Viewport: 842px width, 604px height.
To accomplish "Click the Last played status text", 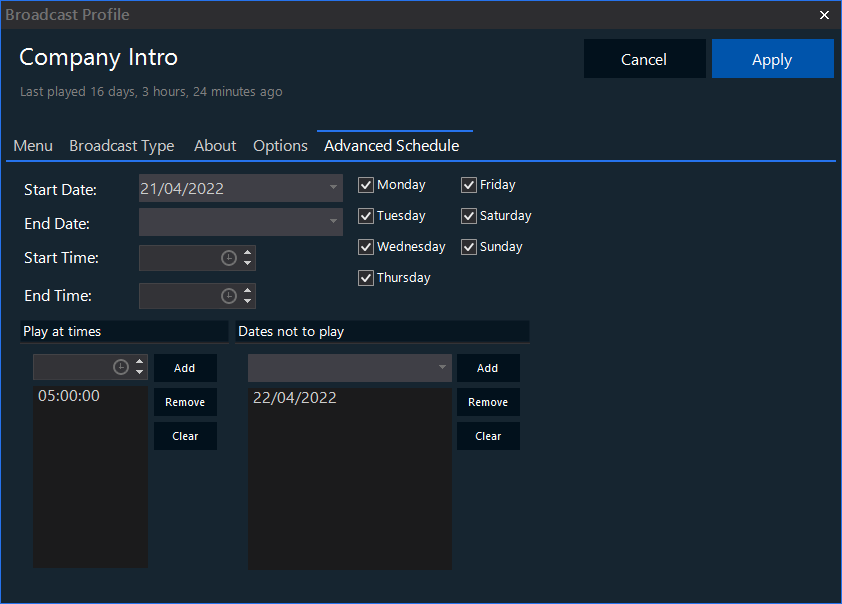I will [151, 92].
